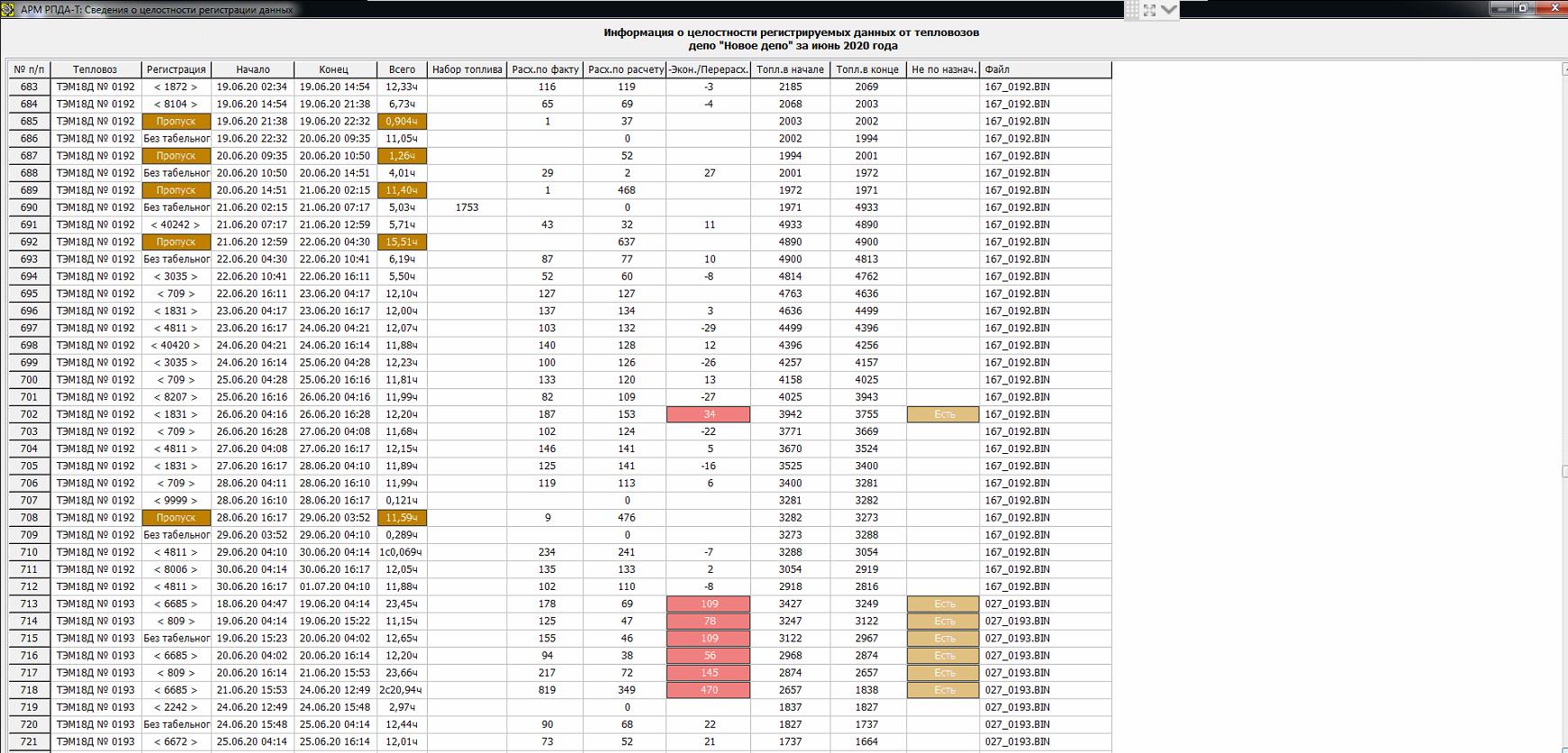This screenshot has width=1568, height=753.
Task: Select row number 690
Action: click(x=29, y=207)
